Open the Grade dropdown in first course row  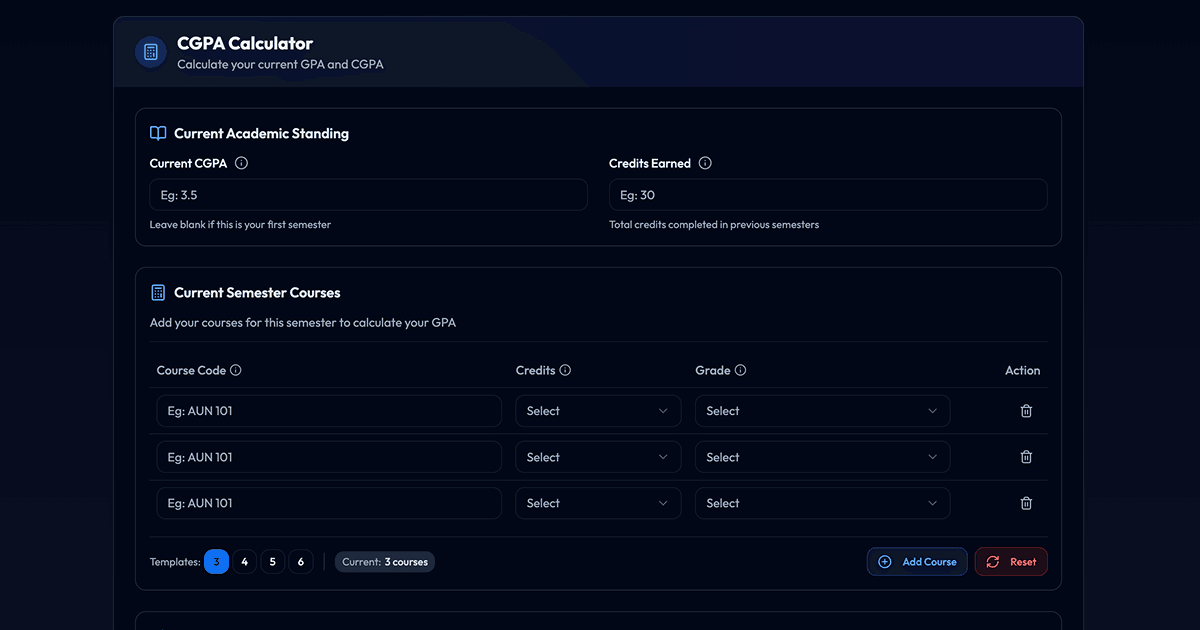pos(822,411)
